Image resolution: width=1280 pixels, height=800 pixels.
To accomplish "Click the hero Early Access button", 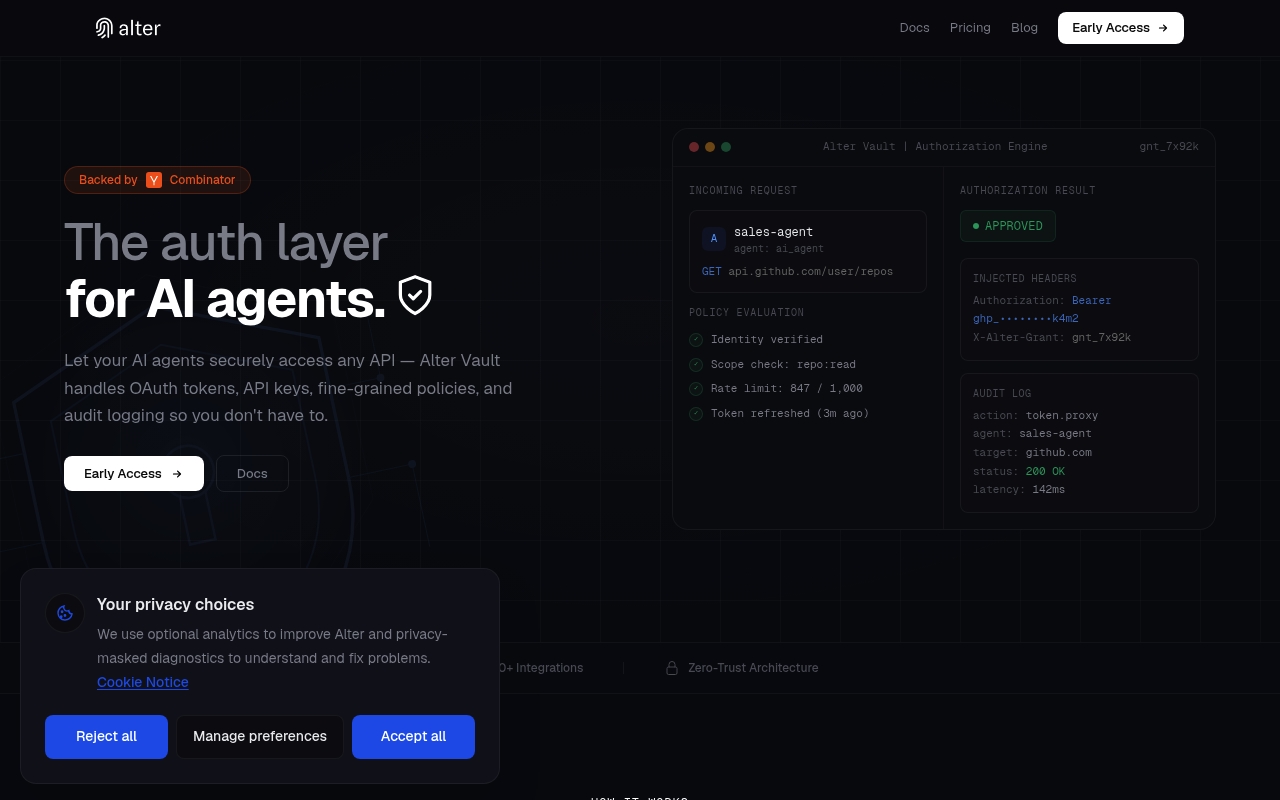I will click(134, 474).
